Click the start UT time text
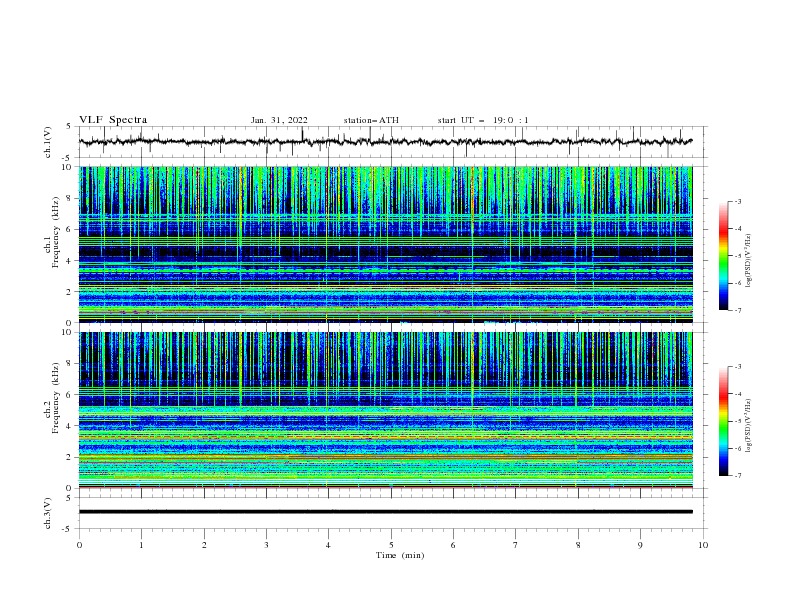The image size is (792, 612). (483, 120)
